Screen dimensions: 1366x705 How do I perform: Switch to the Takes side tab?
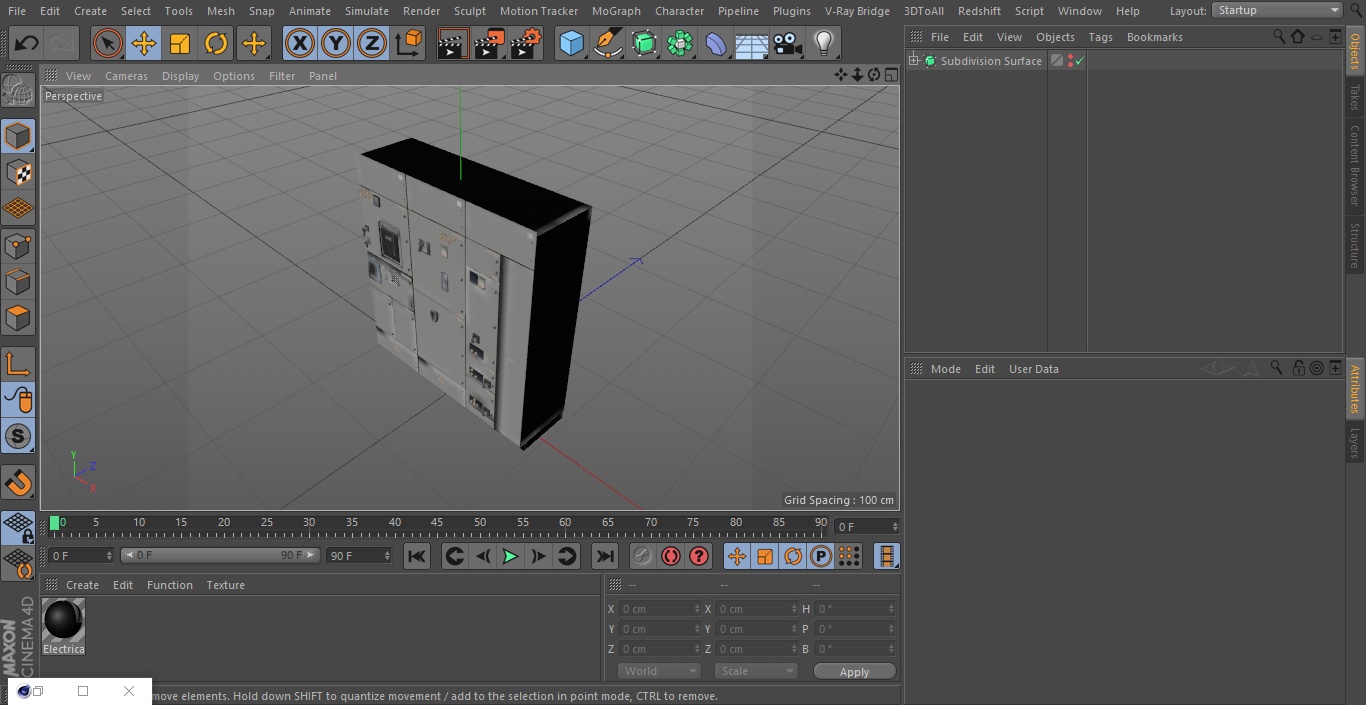tap(1355, 97)
